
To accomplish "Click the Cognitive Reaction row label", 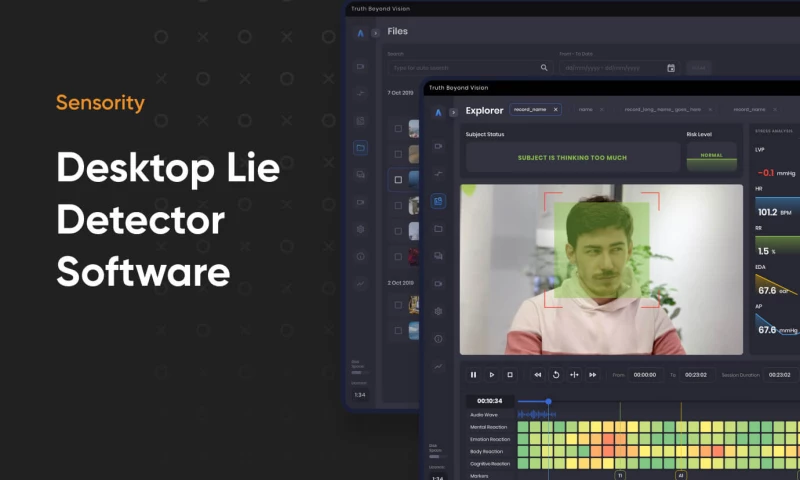I will point(490,464).
